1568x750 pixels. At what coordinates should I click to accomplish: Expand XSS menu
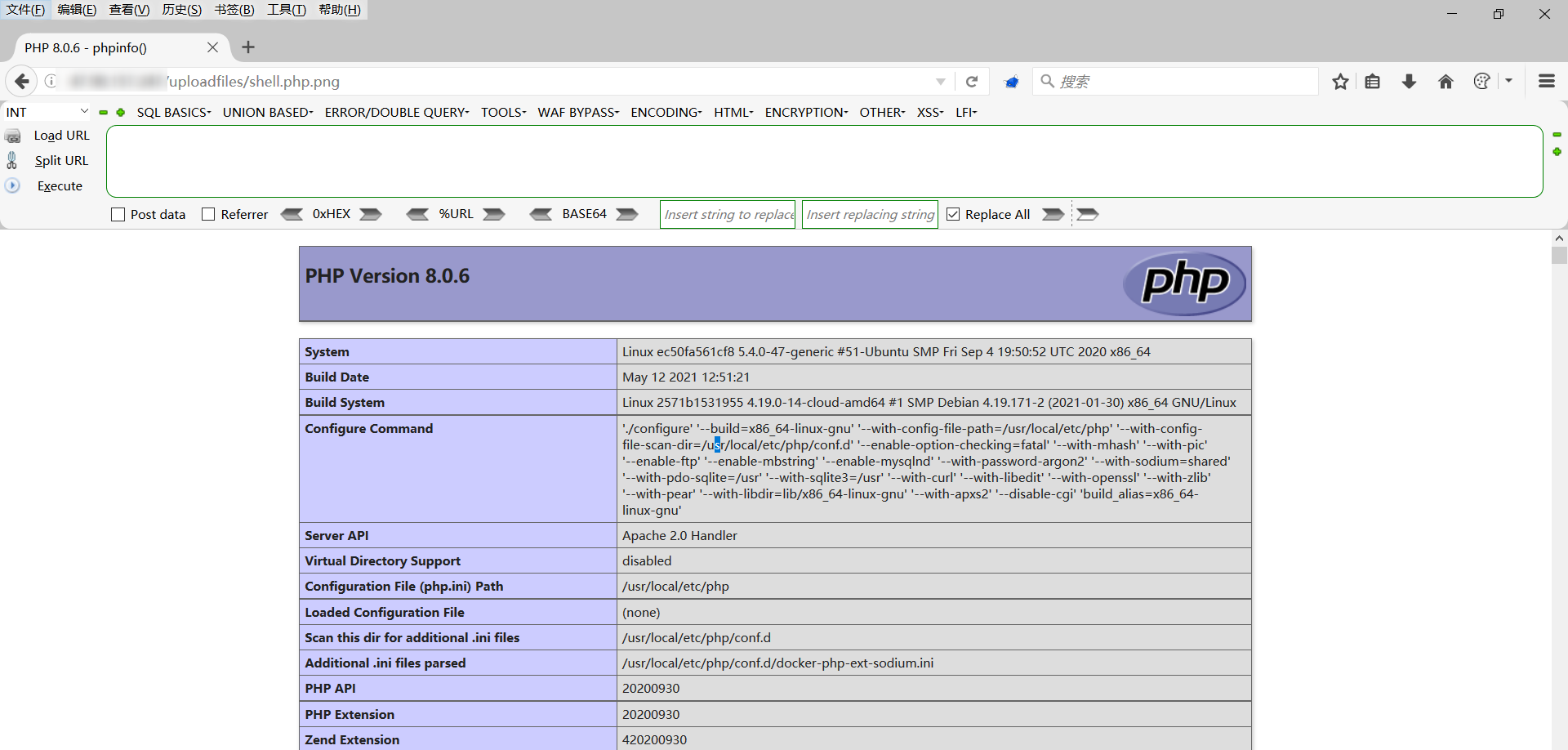coord(930,112)
